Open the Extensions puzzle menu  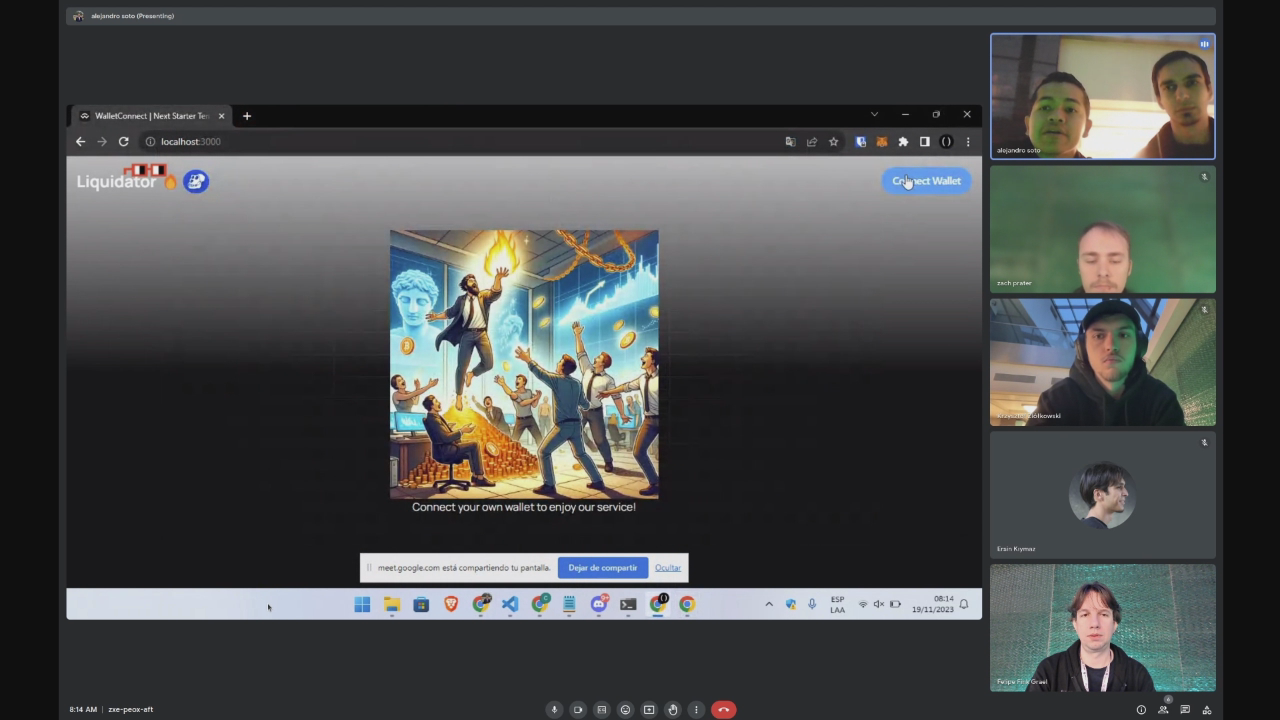903,142
